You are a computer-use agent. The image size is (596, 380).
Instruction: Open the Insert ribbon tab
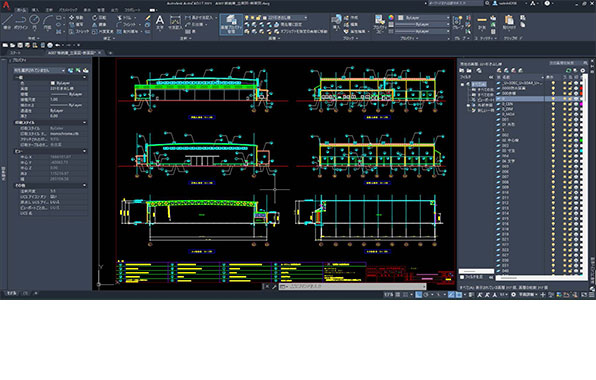35,10
